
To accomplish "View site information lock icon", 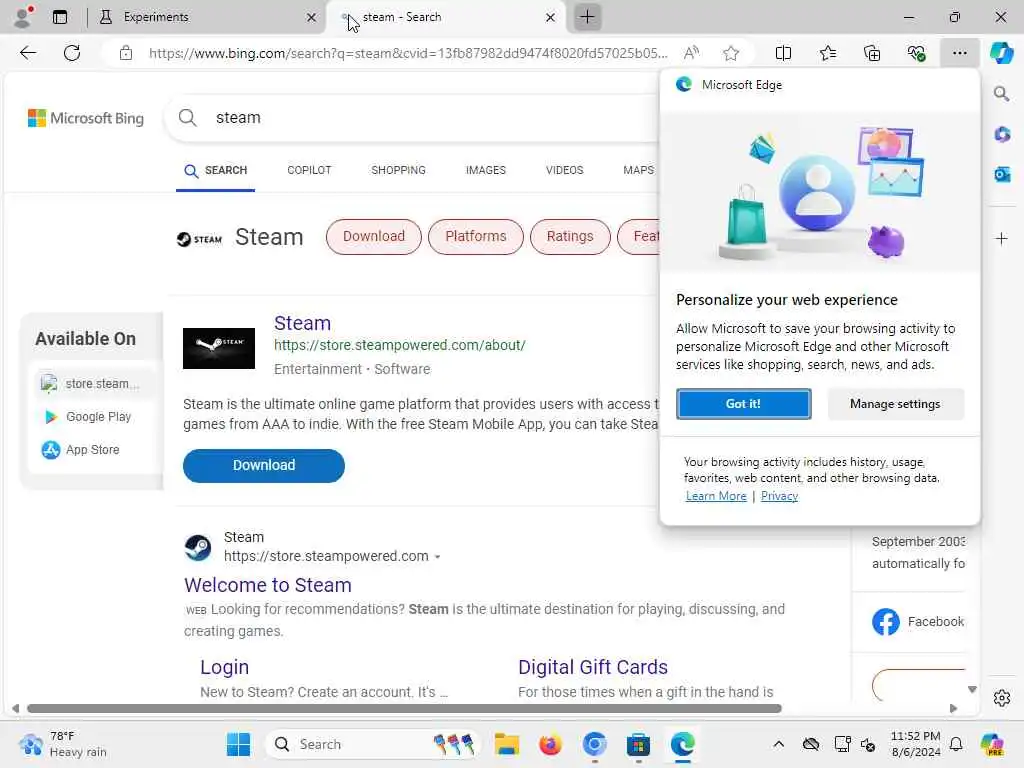I will coord(125,53).
